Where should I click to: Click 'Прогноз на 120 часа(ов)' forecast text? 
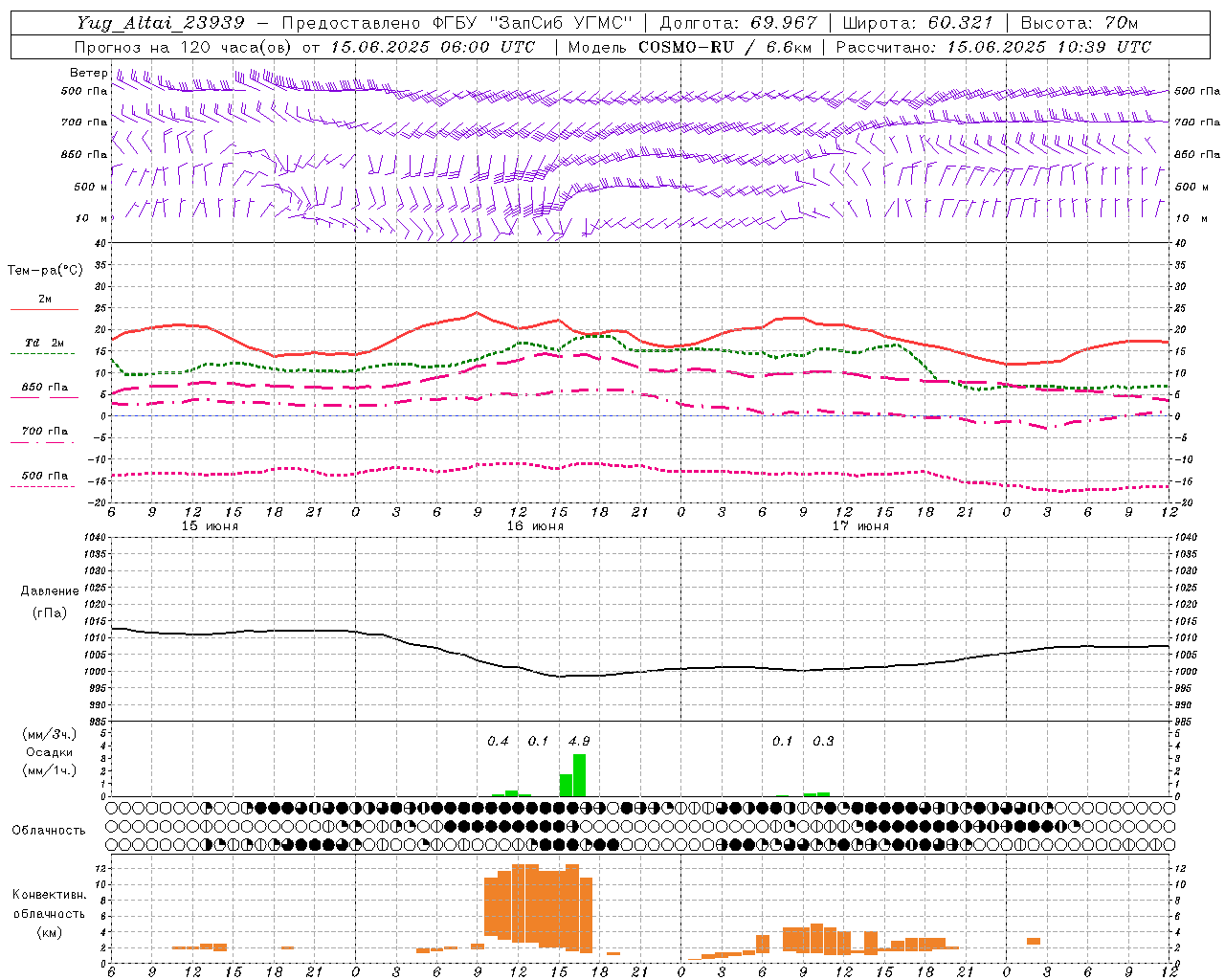[x=184, y=47]
